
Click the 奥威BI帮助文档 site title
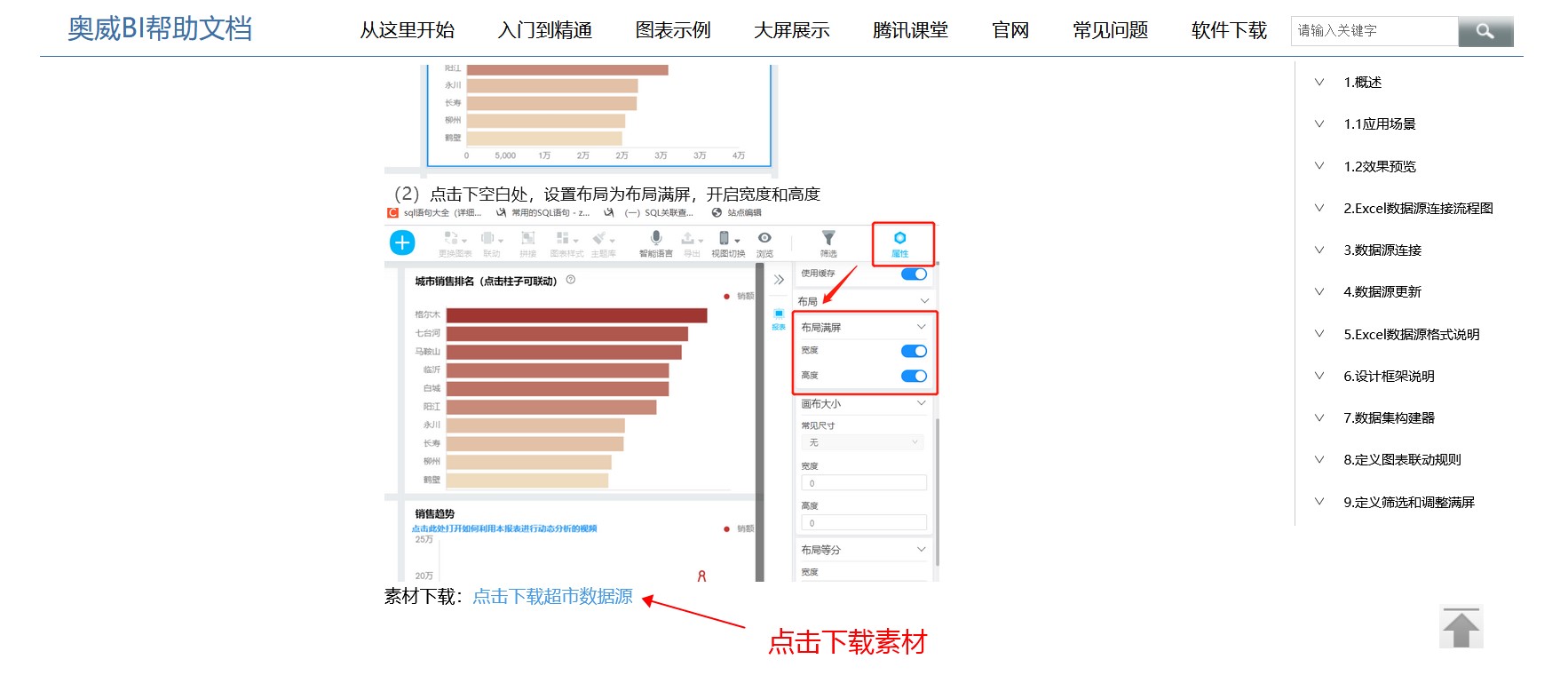[x=160, y=28]
